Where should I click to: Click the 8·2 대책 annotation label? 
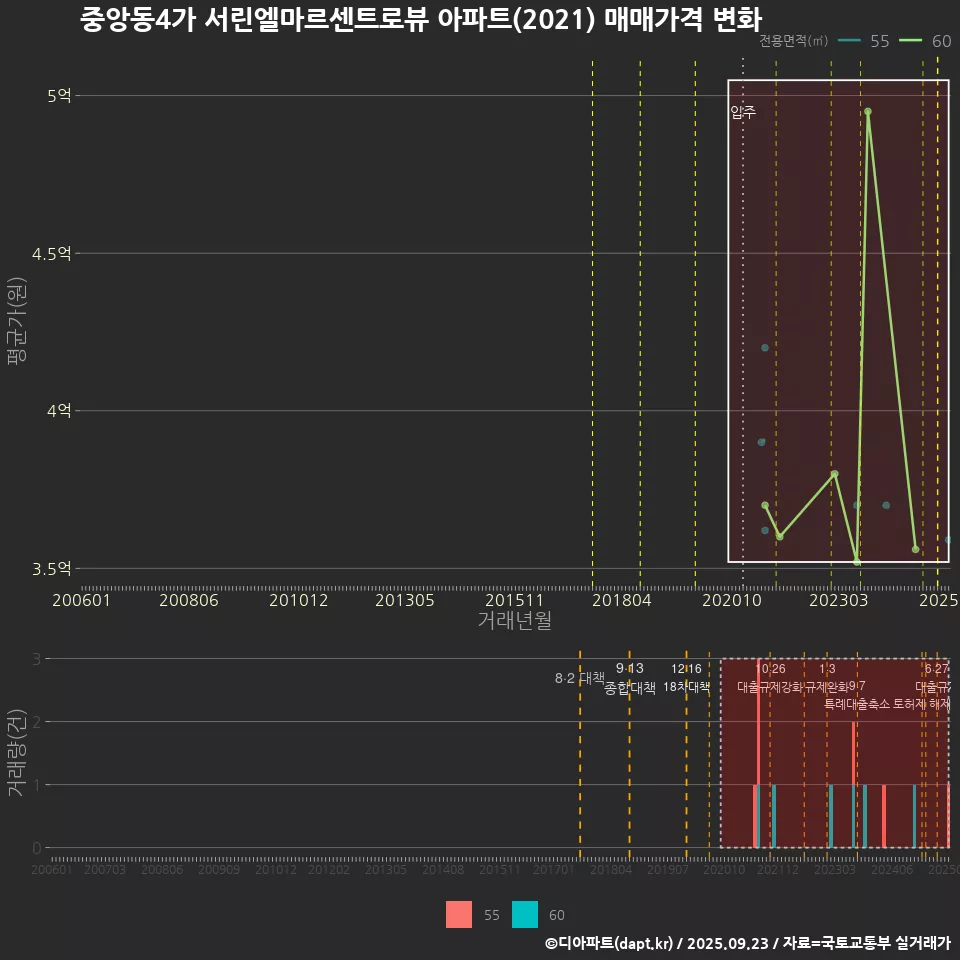tap(581, 679)
